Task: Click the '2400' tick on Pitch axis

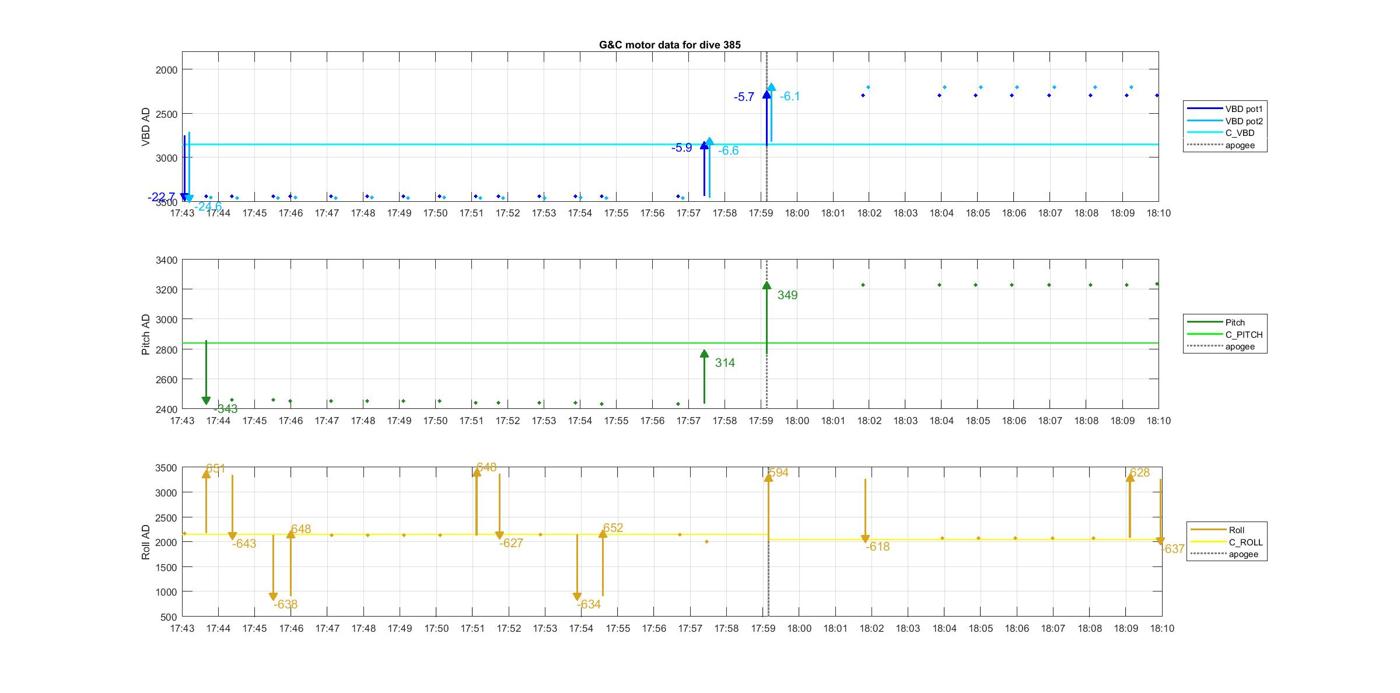Action: pyautogui.click(x=165, y=410)
